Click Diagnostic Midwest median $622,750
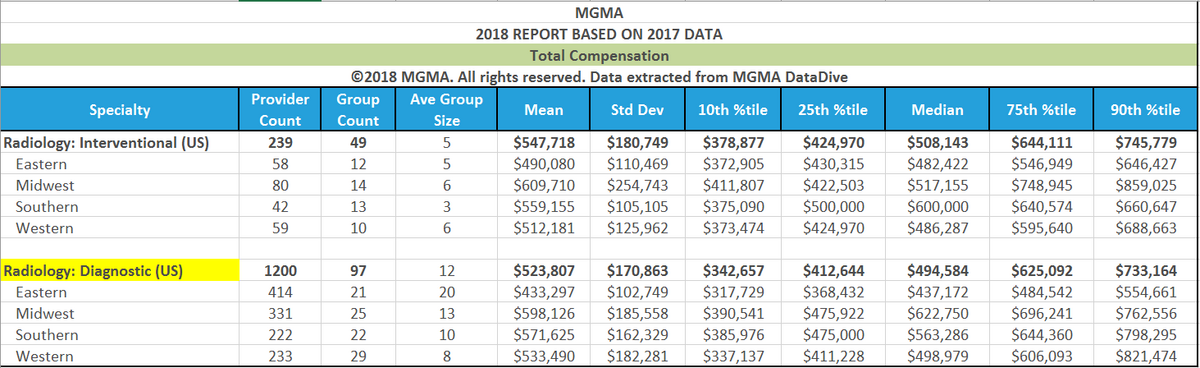 pyautogui.click(x=938, y=314)
